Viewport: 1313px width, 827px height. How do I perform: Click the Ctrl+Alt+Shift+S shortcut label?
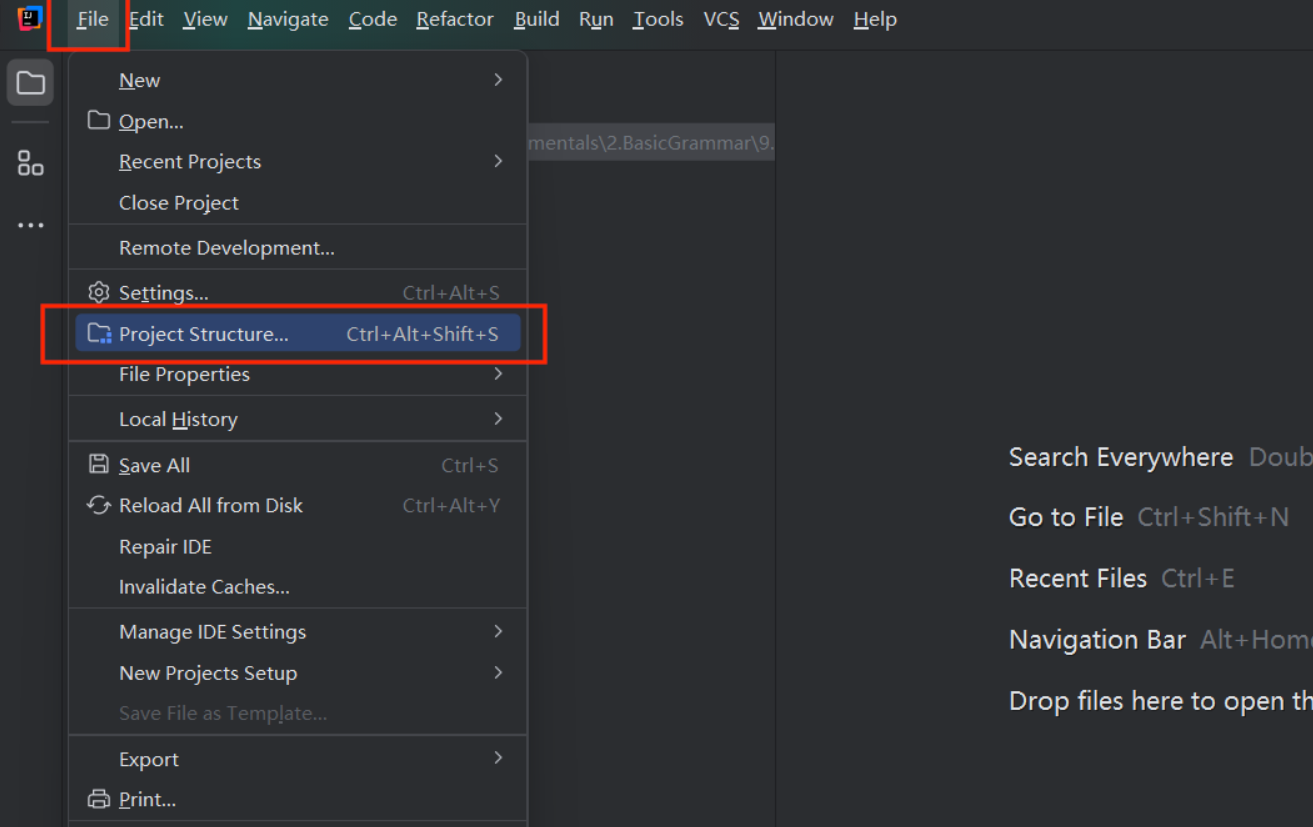(x=422, y=334)
